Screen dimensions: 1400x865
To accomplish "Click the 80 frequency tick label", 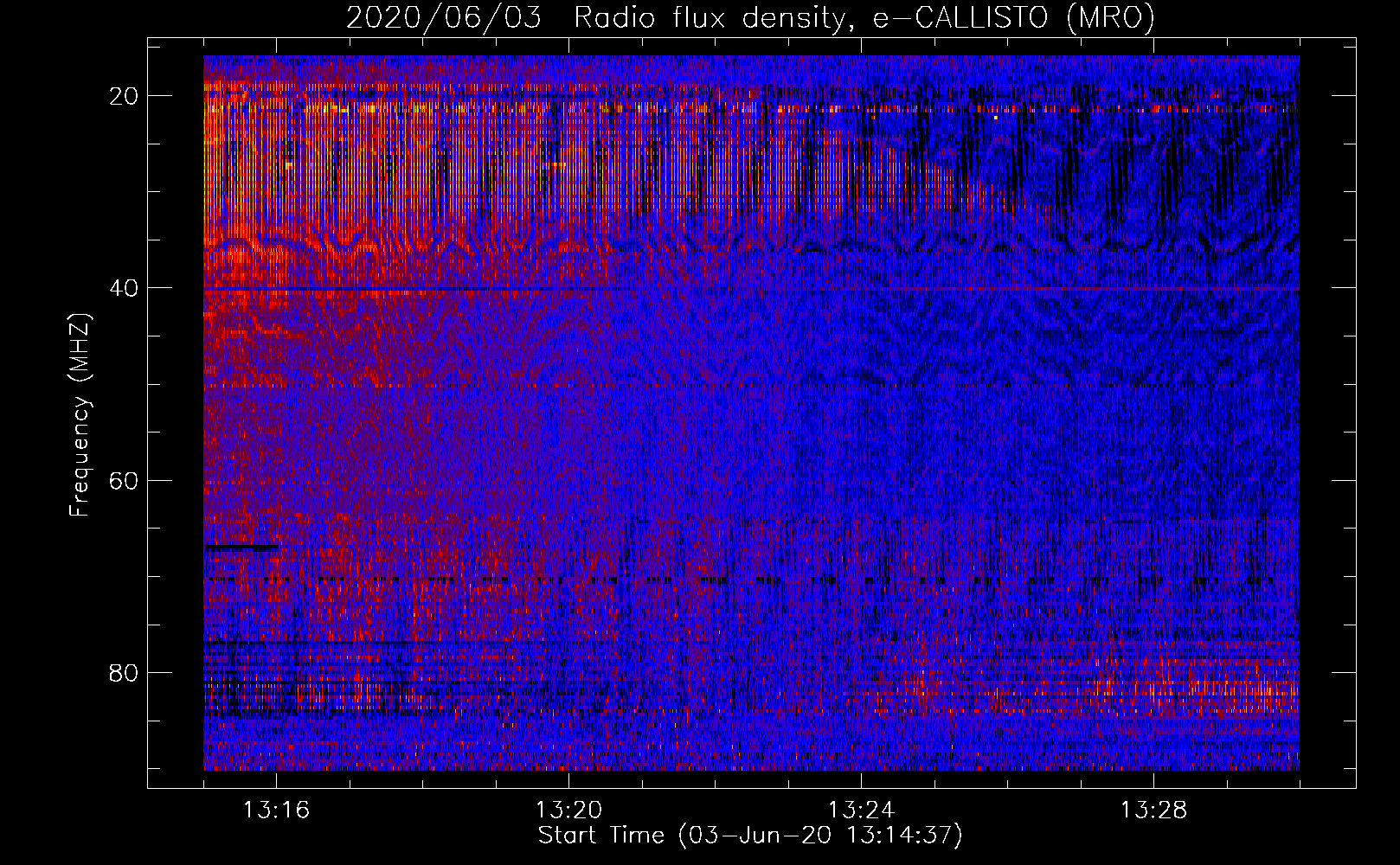I will 125,672.
